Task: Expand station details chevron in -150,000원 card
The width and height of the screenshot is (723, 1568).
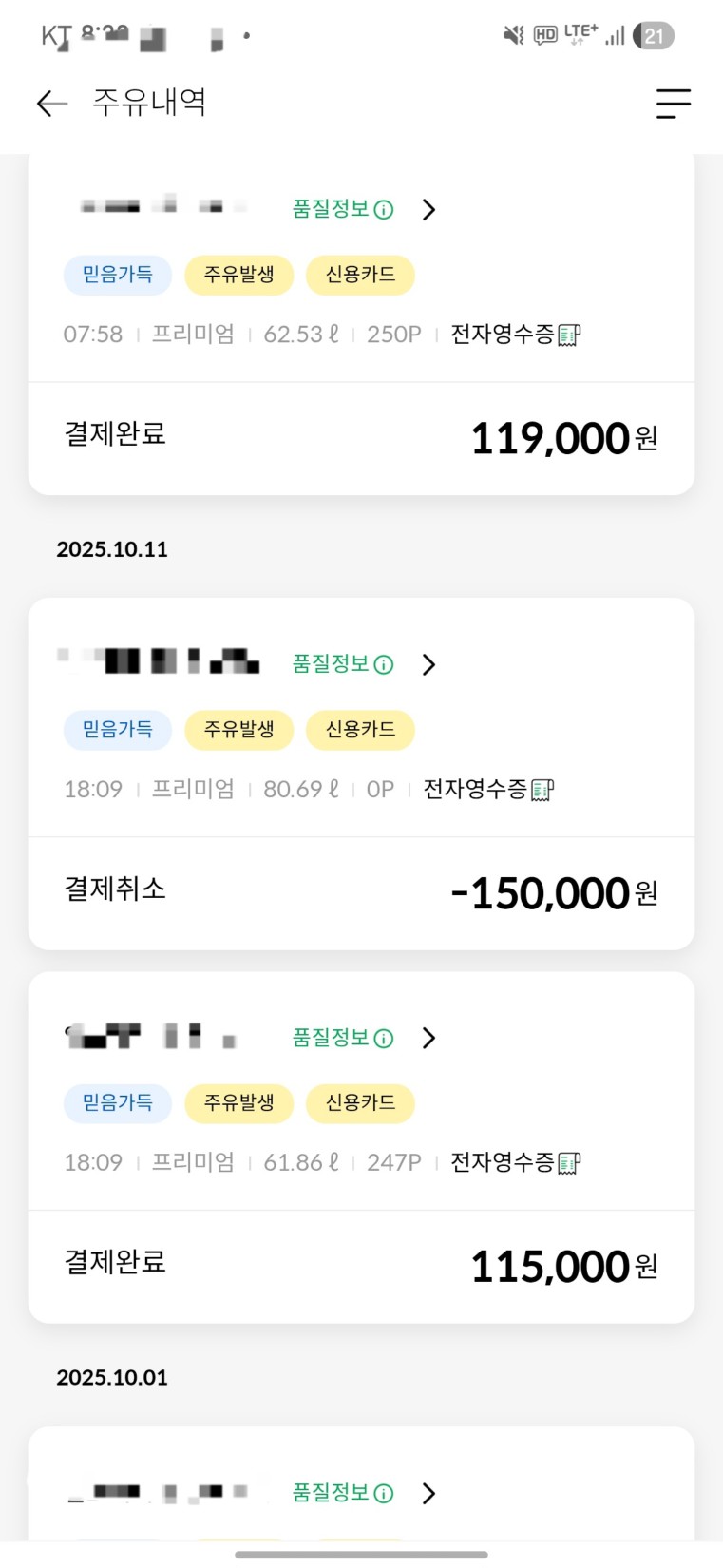Action: pyautogui.click(x=428, y=665)
